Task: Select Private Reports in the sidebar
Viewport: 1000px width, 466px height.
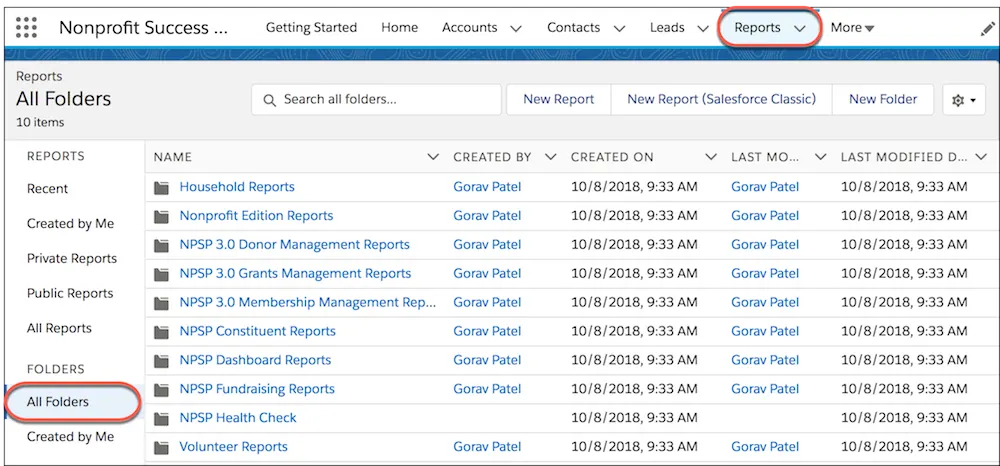Action: pyautogui.click(x=72, y=259)
